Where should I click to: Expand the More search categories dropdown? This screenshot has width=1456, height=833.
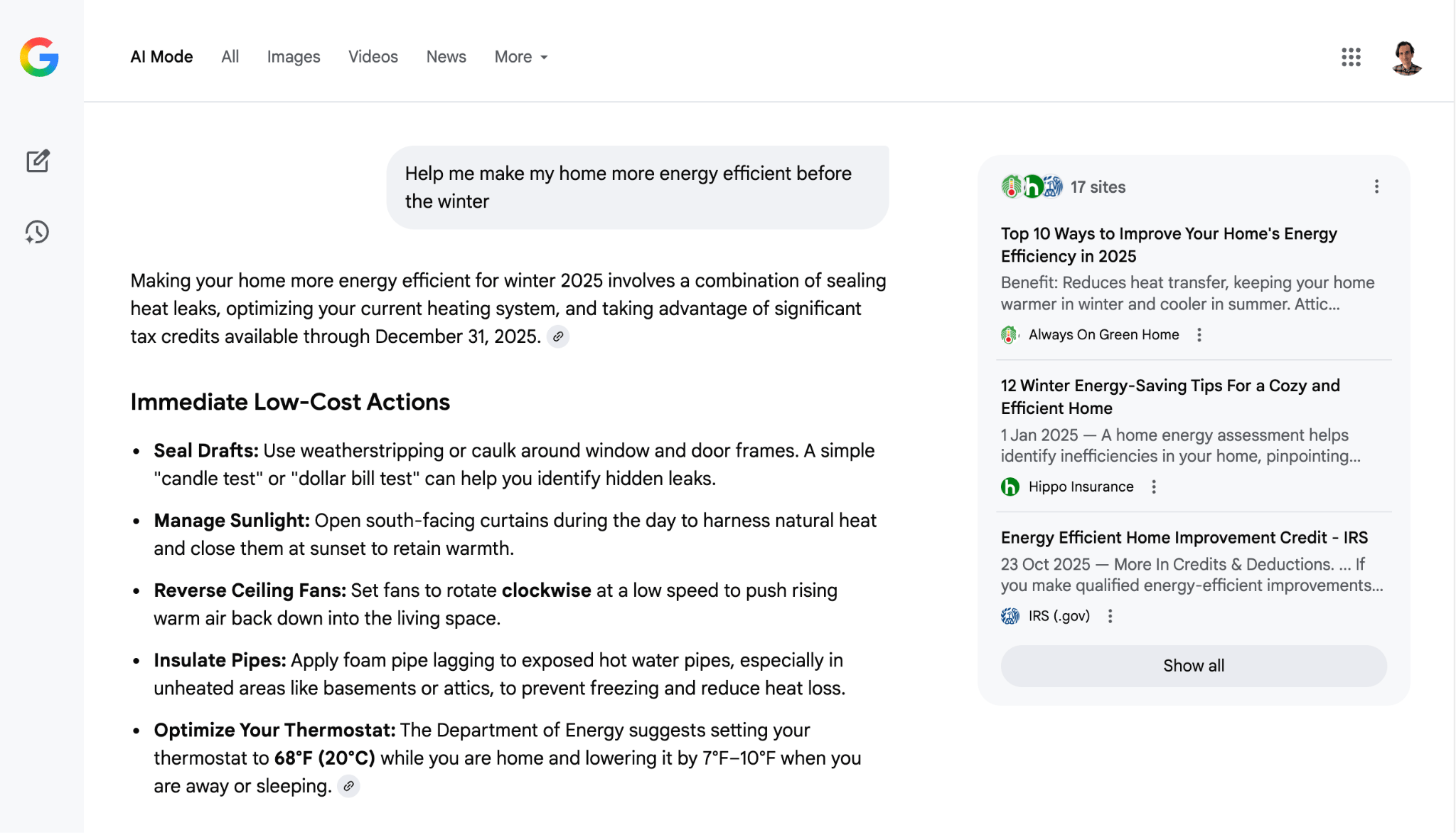click(x=520, y=56)
